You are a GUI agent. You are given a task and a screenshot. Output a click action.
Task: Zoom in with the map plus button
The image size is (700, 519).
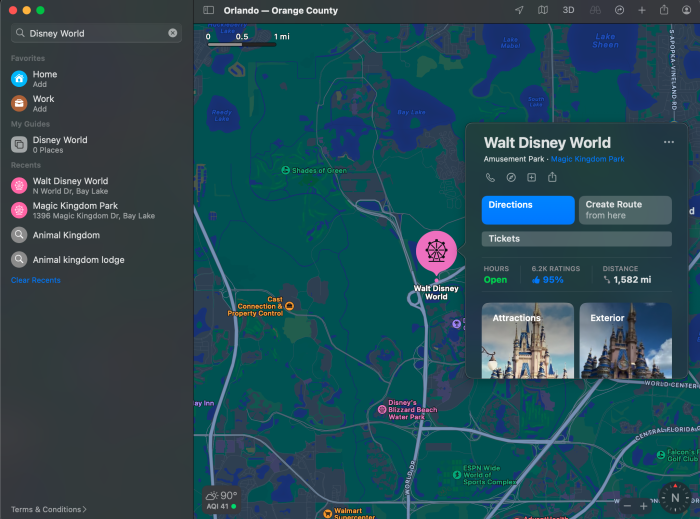point(643,506)
